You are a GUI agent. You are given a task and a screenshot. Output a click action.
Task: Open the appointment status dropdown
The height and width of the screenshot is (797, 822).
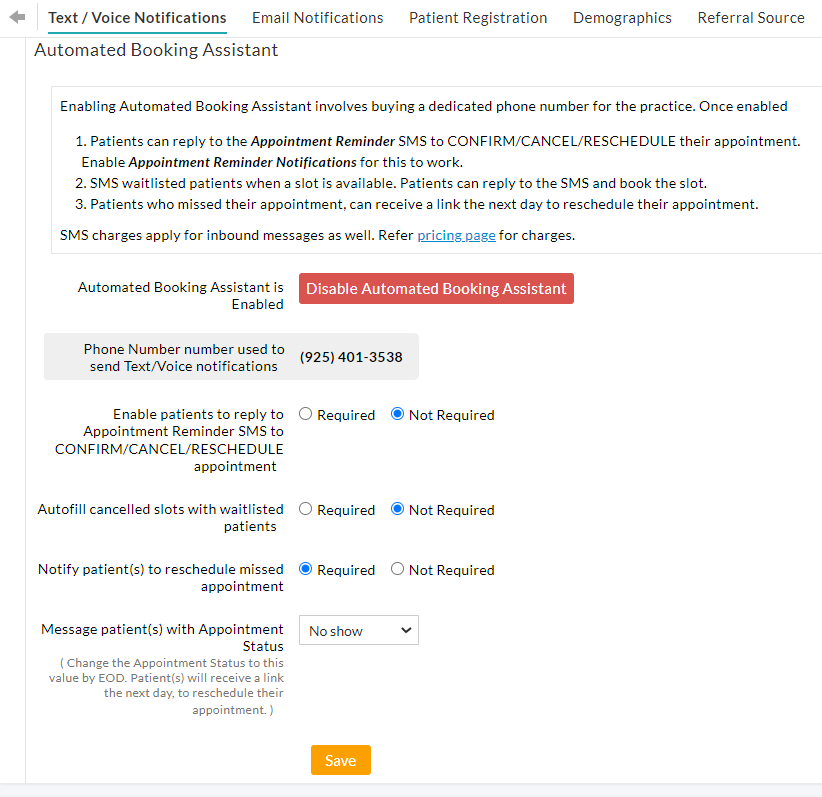(x=358, y=630)
